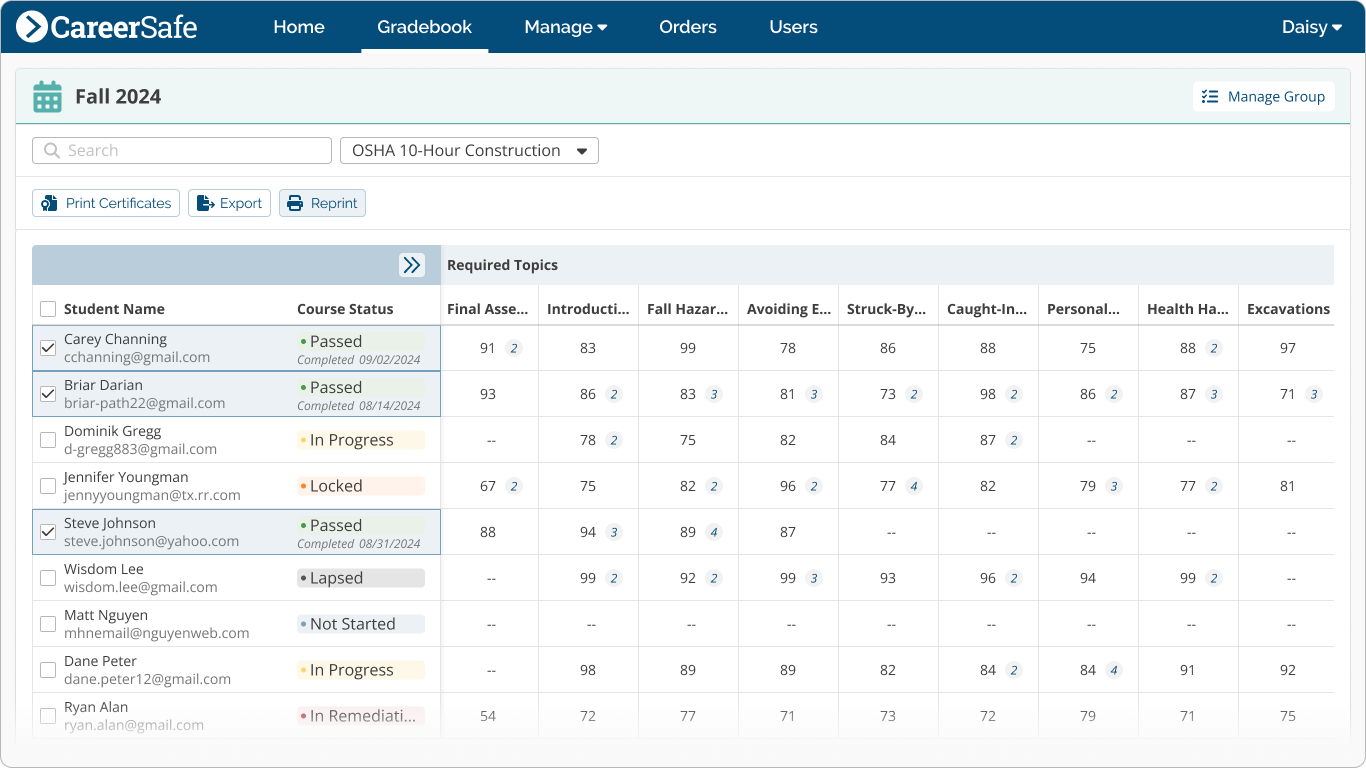Open the Daisy account dropdown
Viewport: 1366px width, 768px height.
click(1311, 27)
